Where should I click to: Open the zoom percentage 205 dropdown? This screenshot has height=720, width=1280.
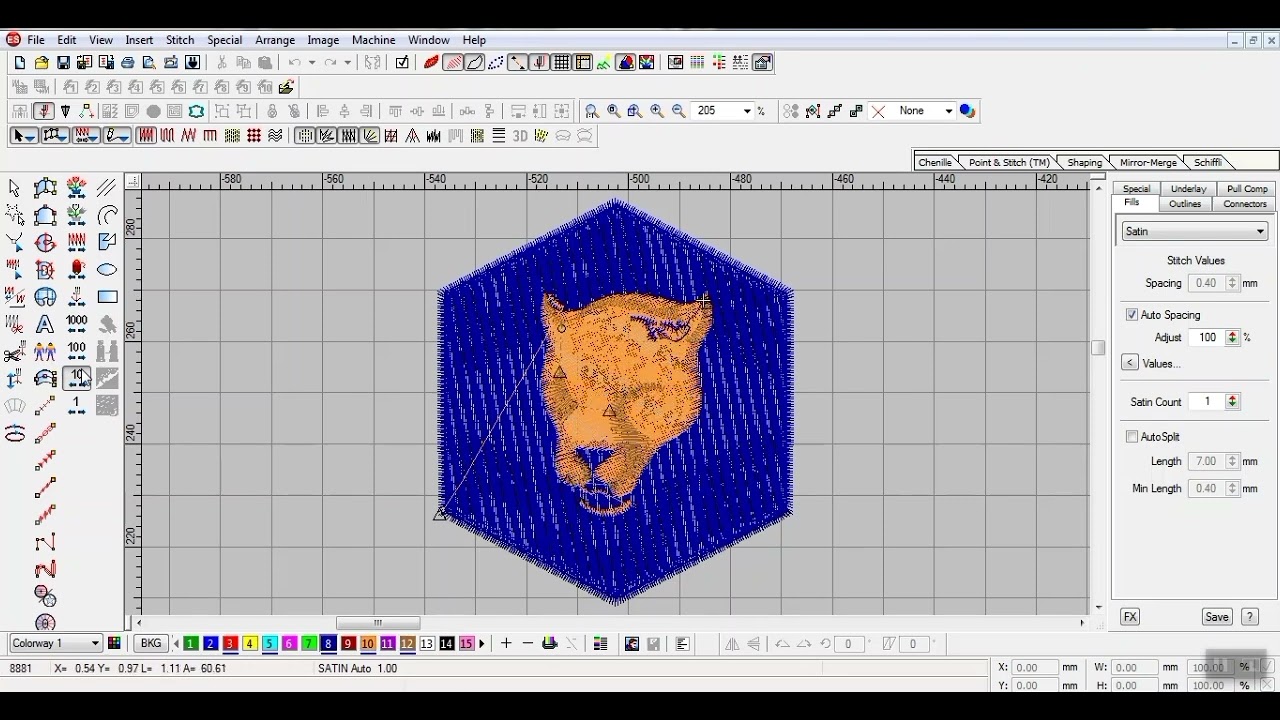[x=747, y=111]
